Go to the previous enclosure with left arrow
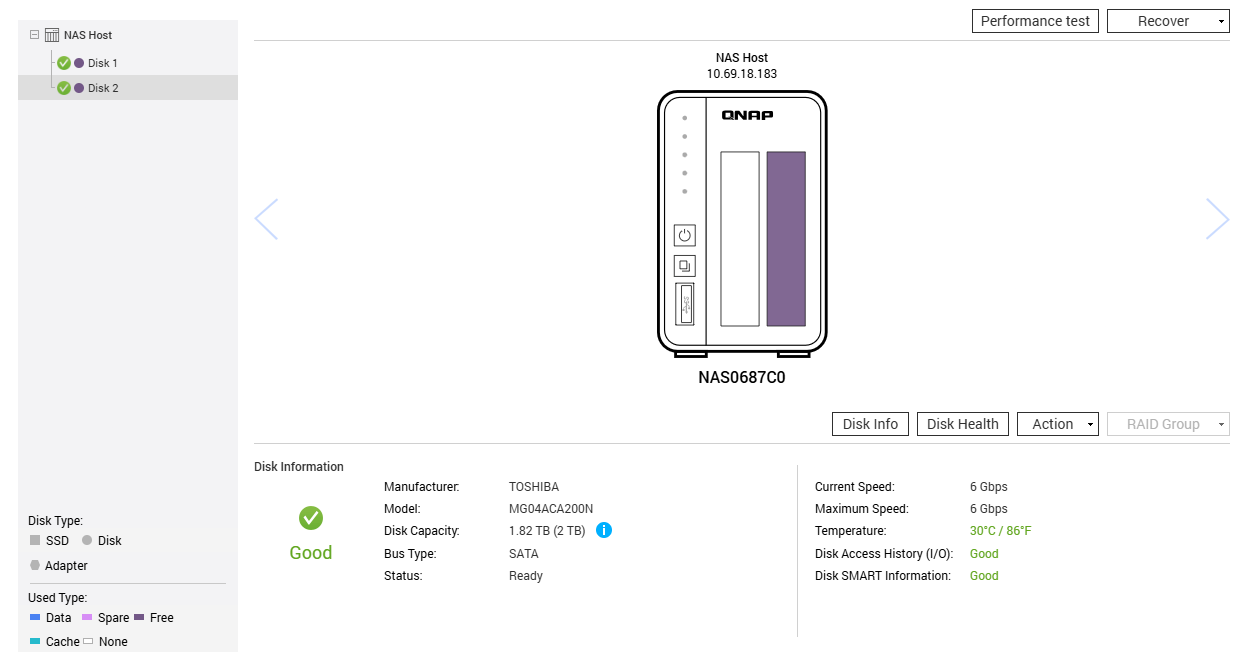Screen dimensions: 1254x669 point(266,219)
